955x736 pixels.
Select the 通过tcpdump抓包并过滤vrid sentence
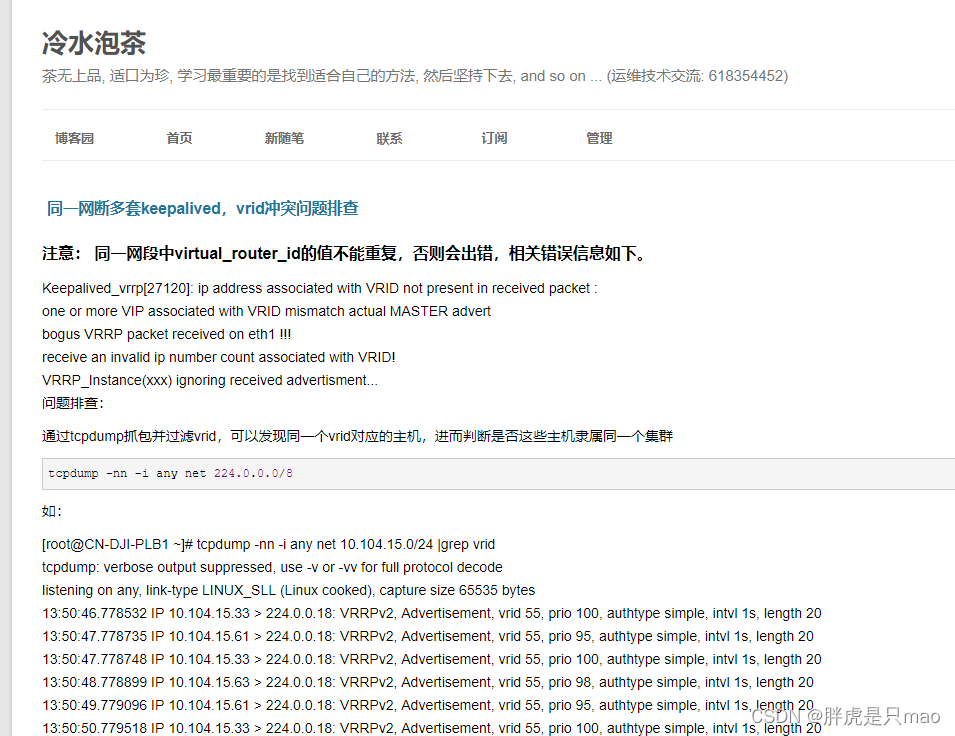357,436
